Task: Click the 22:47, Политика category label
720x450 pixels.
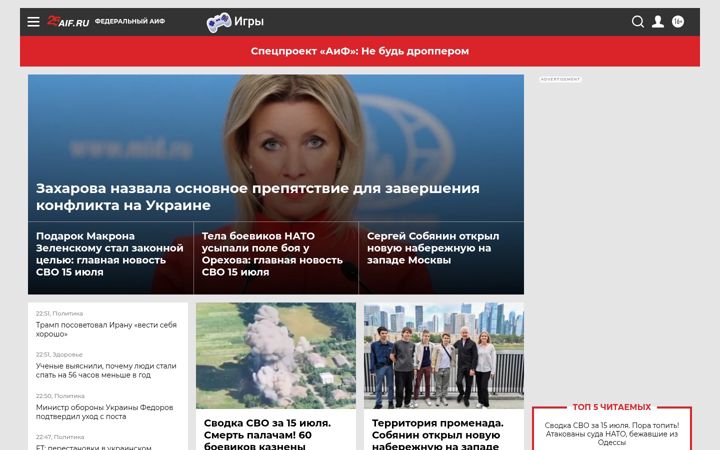Action: (60, 437)
